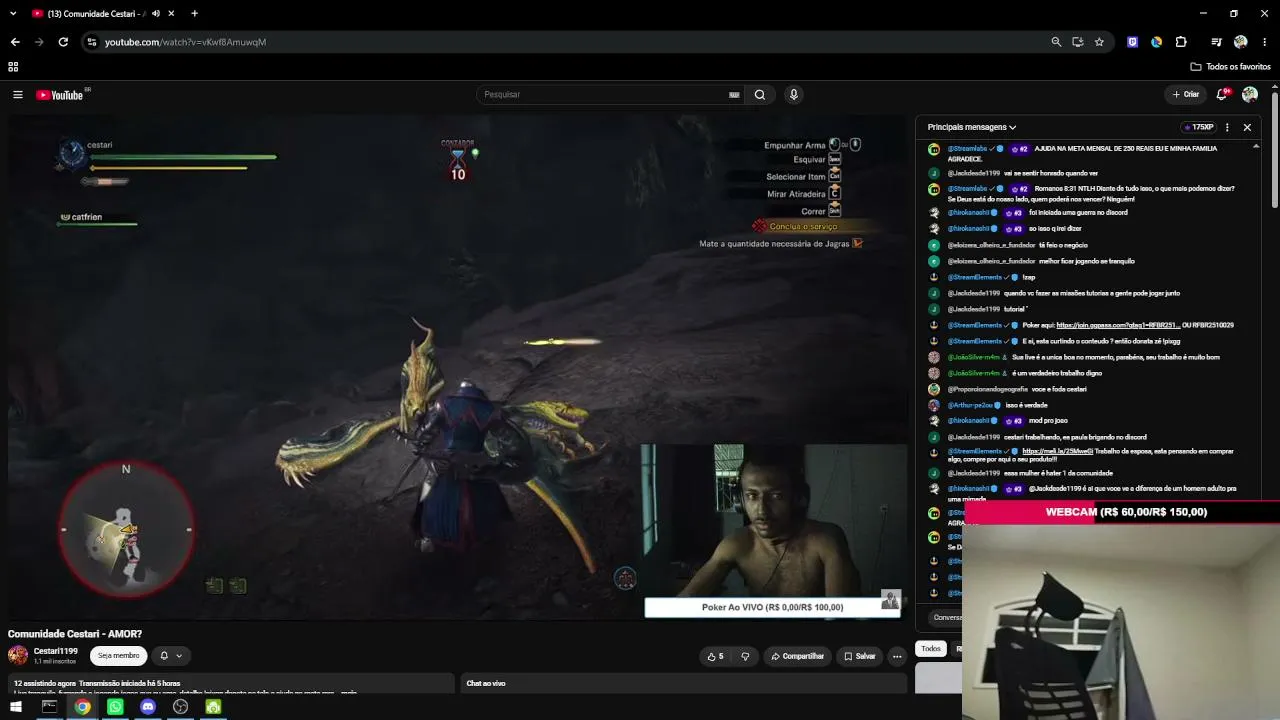Select the Todos chip
The height and width of the screenshot is (720, 1280).
931,649
